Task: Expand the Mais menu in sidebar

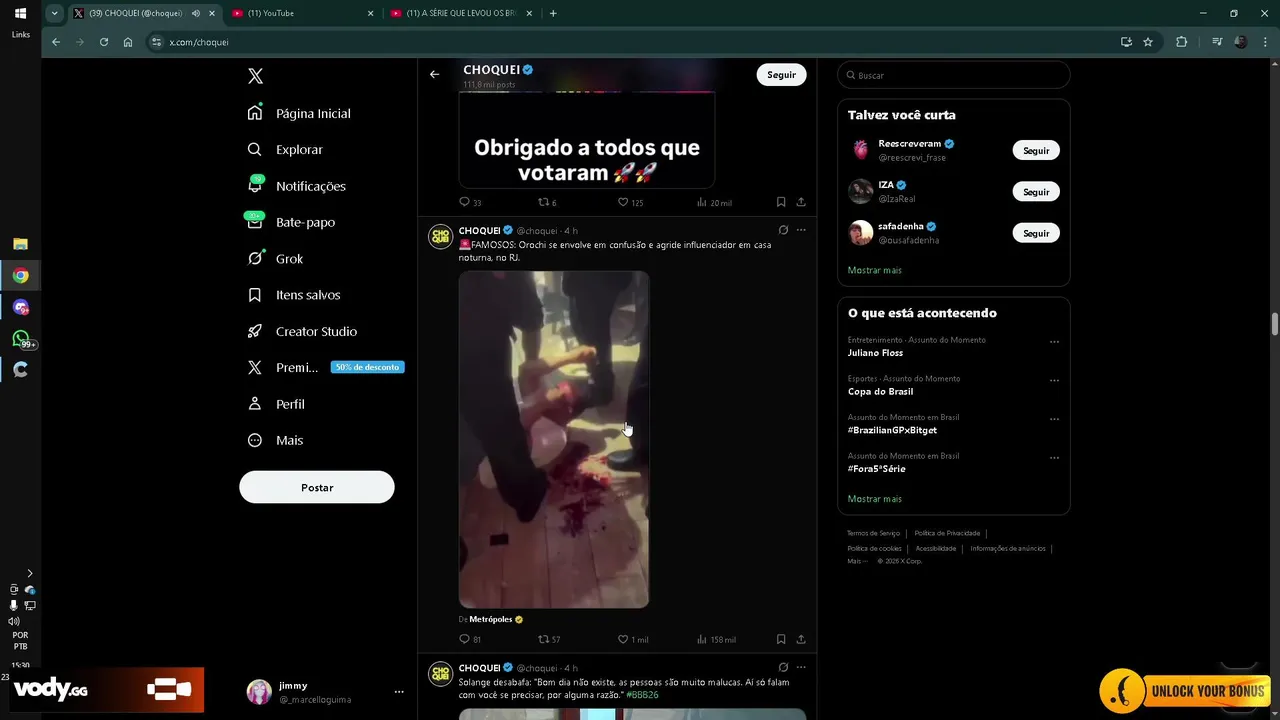Action: pos(275,440)
